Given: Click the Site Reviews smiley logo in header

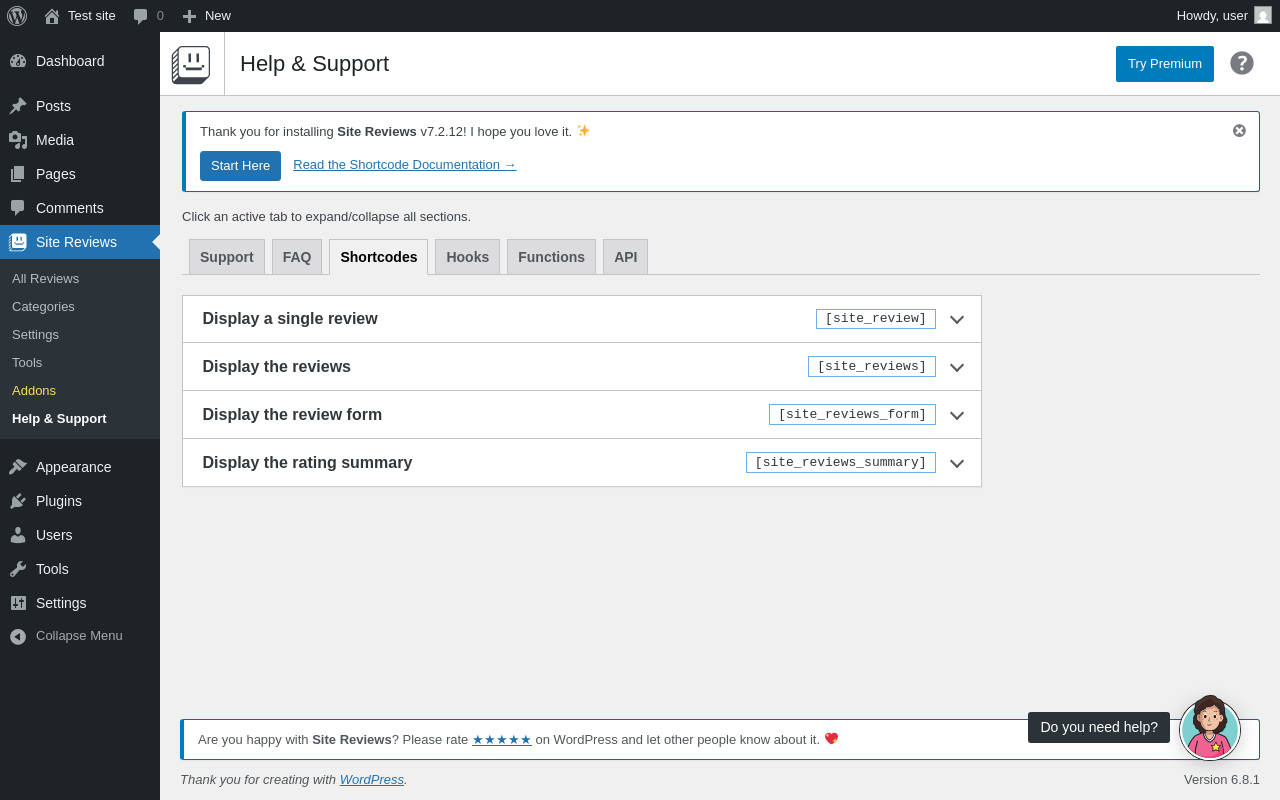Looking at the screenshot, I should [x=191, y=64].
